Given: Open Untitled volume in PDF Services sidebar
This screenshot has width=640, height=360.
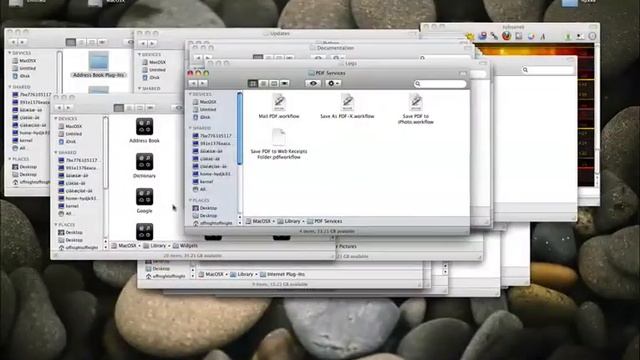Looking at the screenshot, I should click(205, 109).
